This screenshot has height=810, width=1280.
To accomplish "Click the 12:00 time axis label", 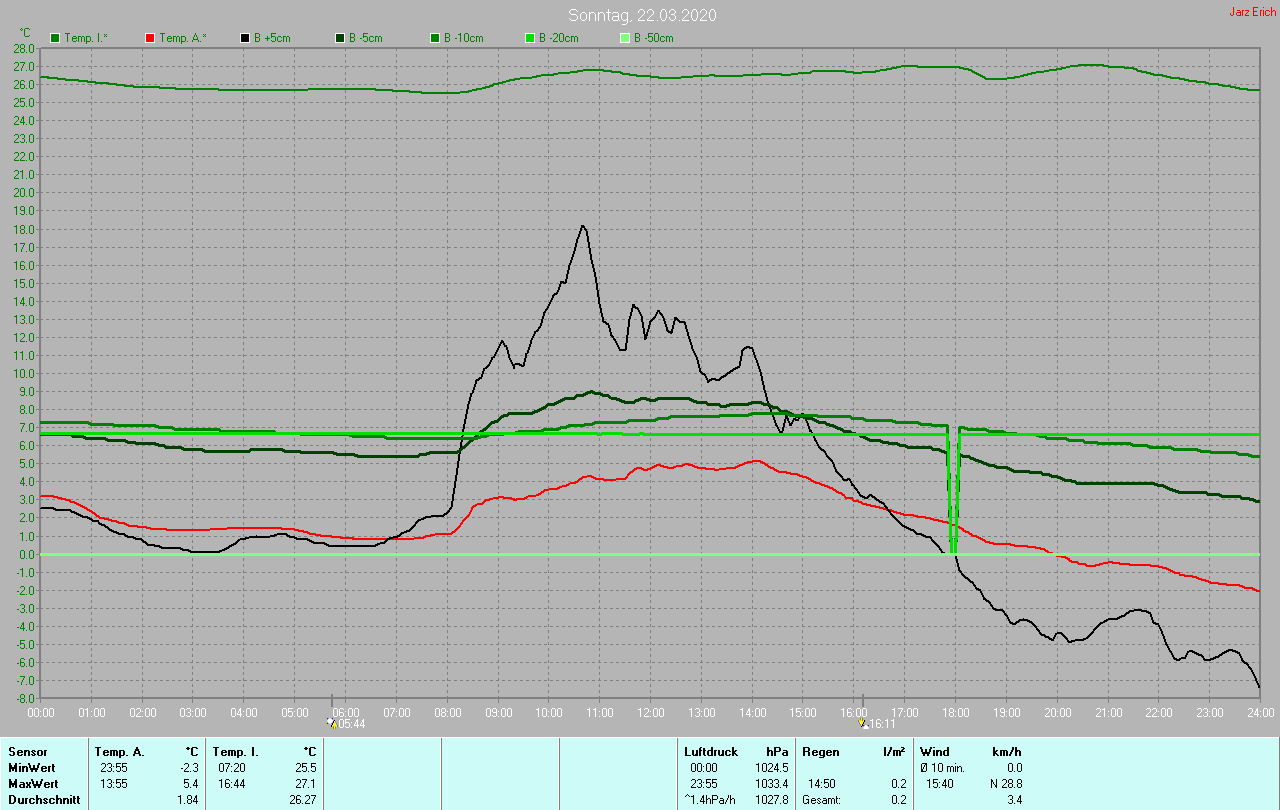I will (651, 712).
